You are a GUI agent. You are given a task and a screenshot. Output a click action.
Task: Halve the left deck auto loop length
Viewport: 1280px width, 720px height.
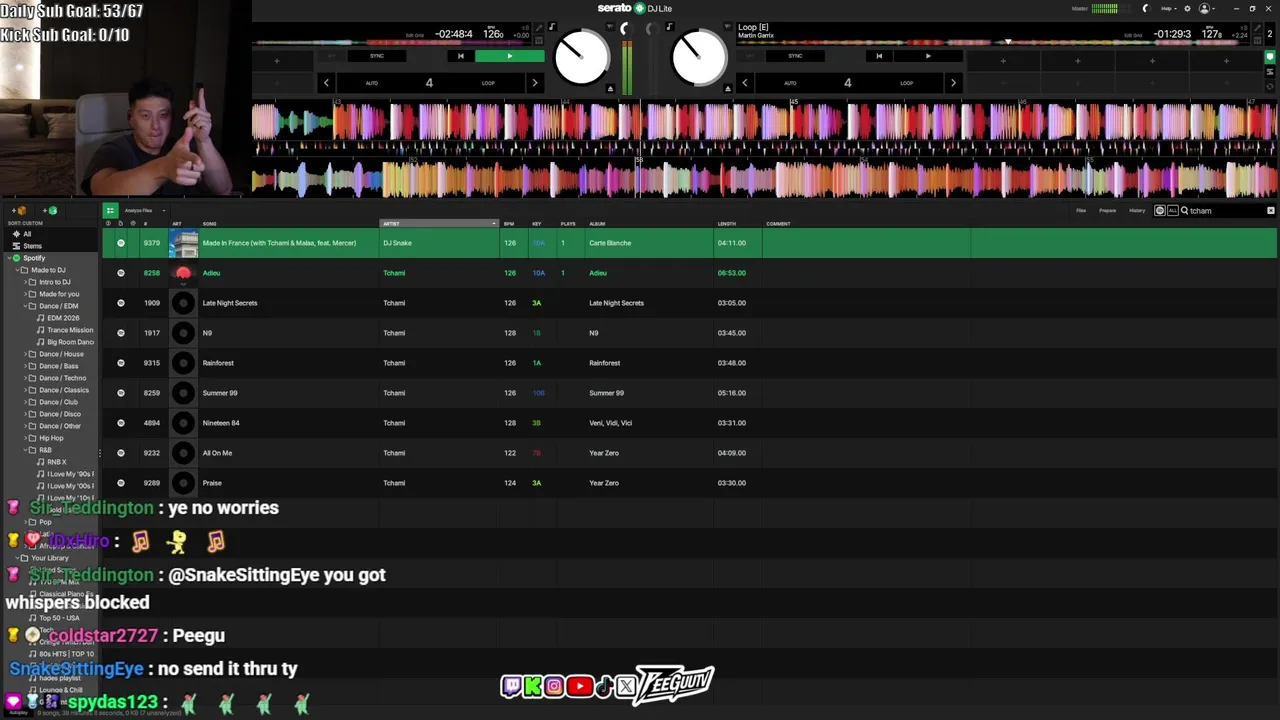[326, 83]
